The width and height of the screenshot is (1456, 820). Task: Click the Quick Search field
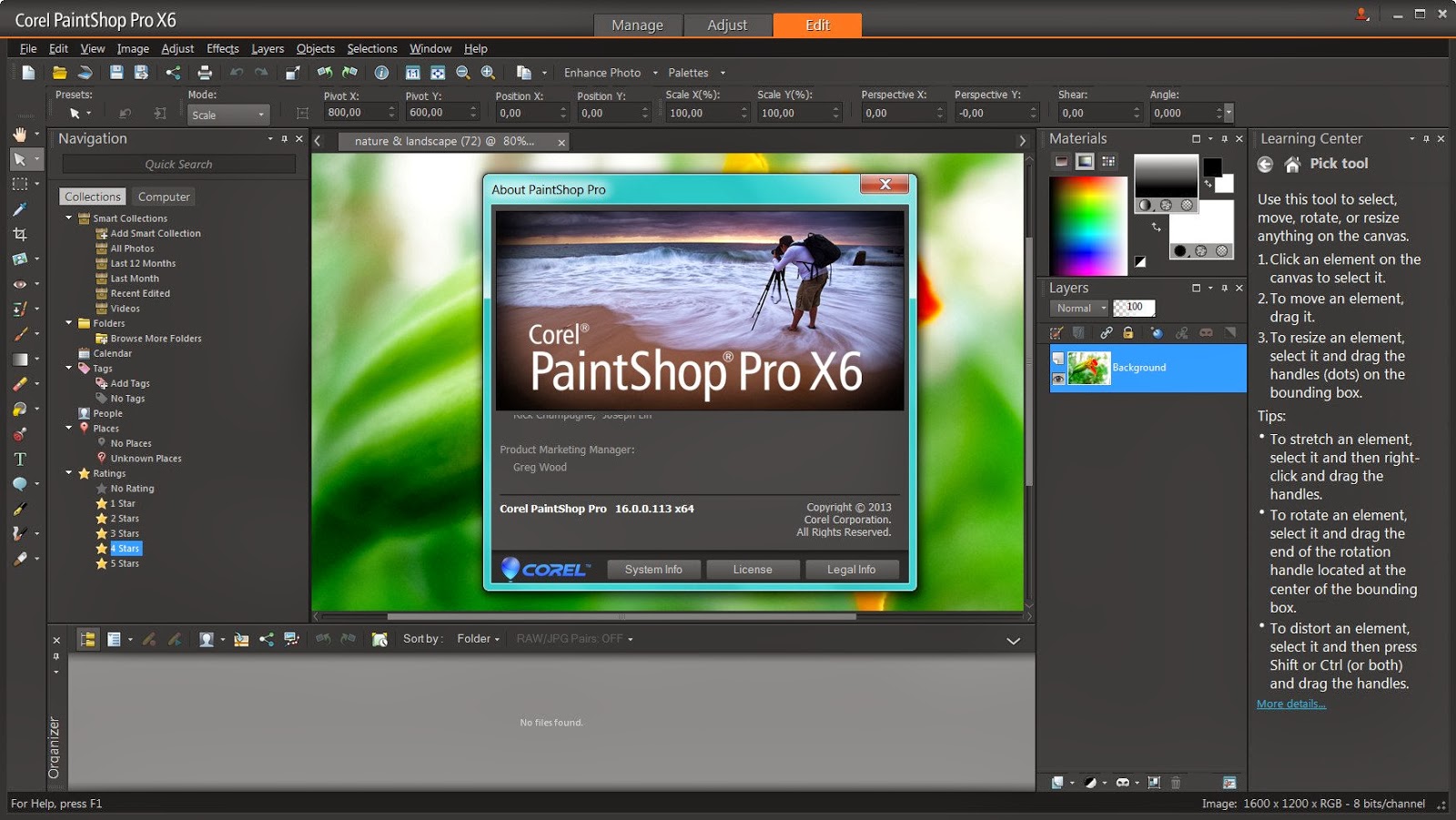pyautogui.click(x=178, y=165)
